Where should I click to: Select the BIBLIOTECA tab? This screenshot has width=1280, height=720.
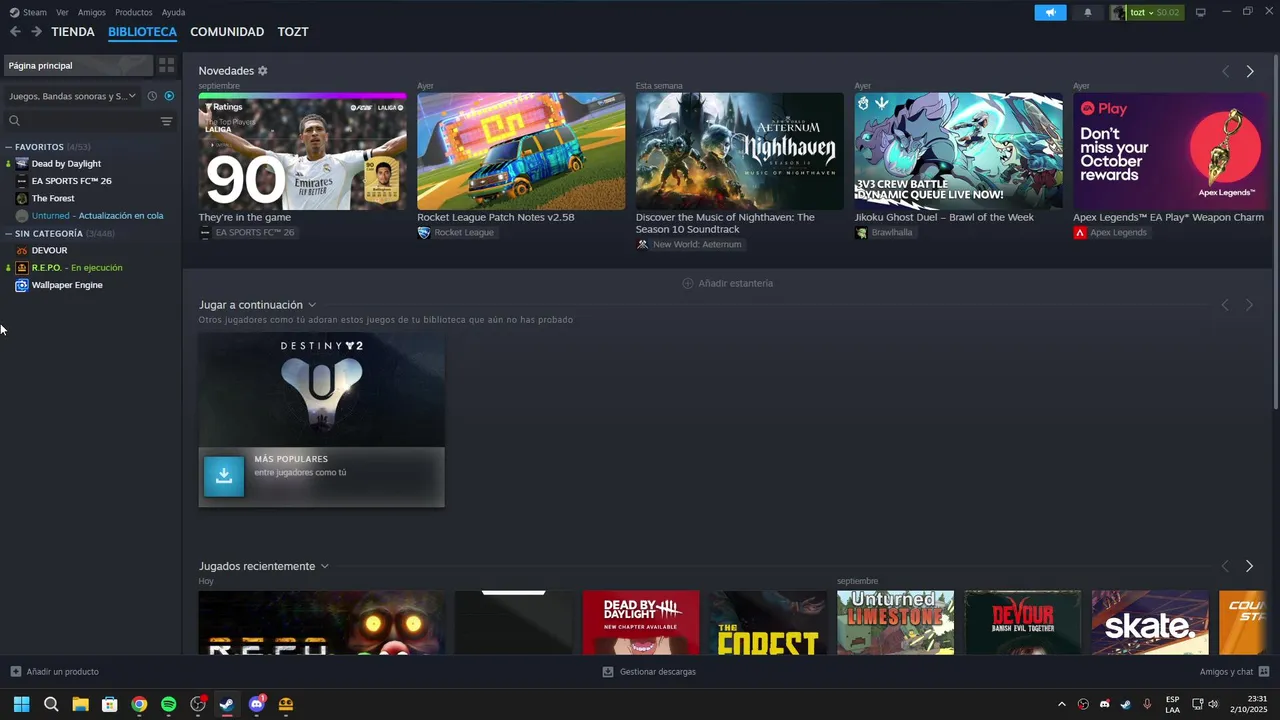pyautogui.click(x=142, y=32)
